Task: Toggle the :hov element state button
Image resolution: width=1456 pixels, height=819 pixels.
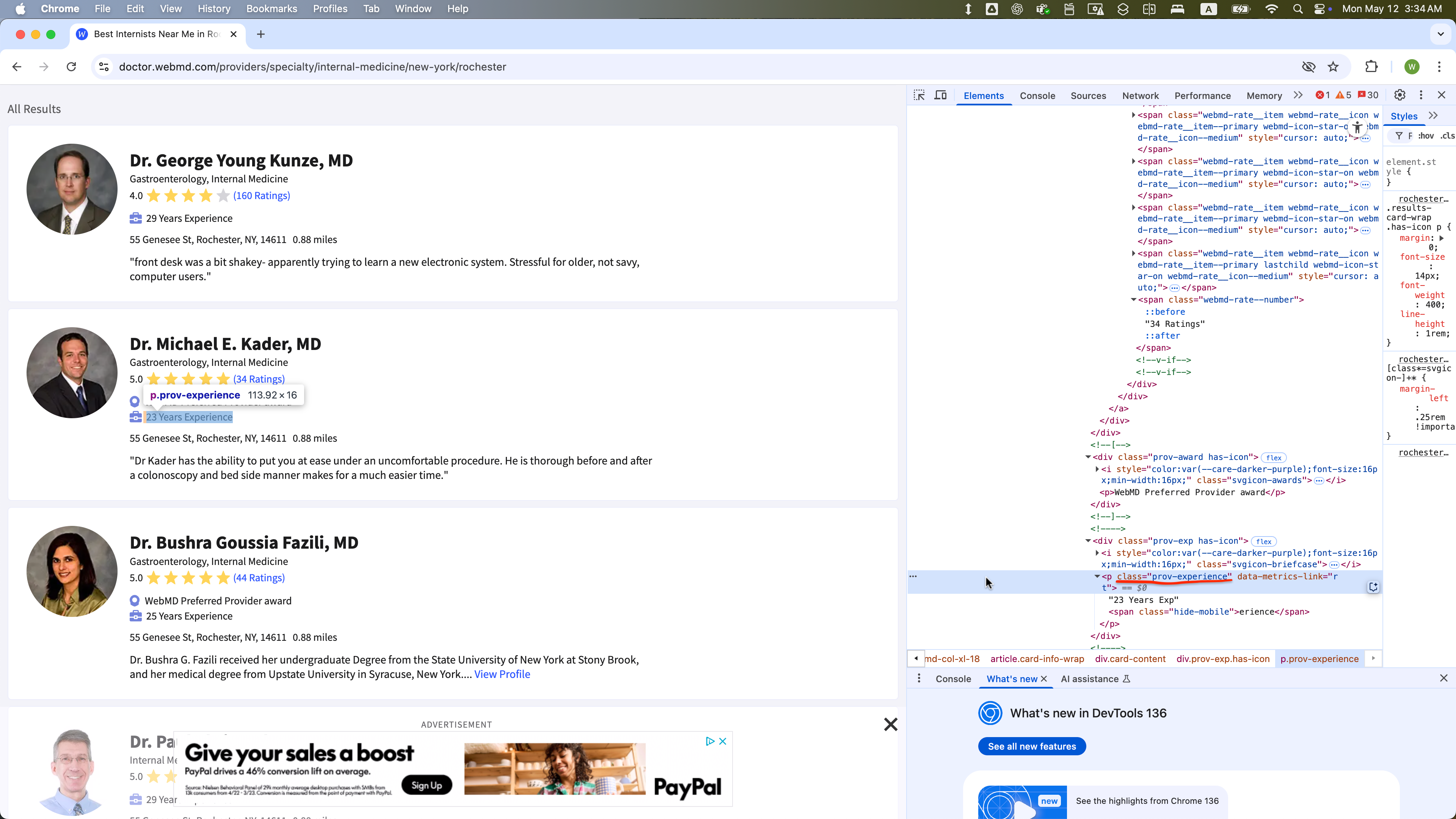Action: pos(1426,136)
